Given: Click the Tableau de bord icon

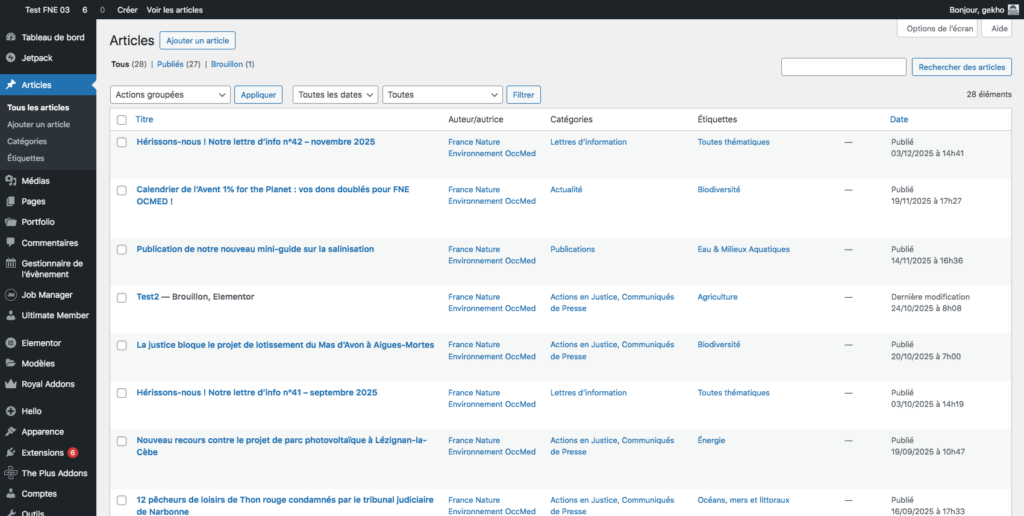Looking at the screenshot, I should point(10,37).
